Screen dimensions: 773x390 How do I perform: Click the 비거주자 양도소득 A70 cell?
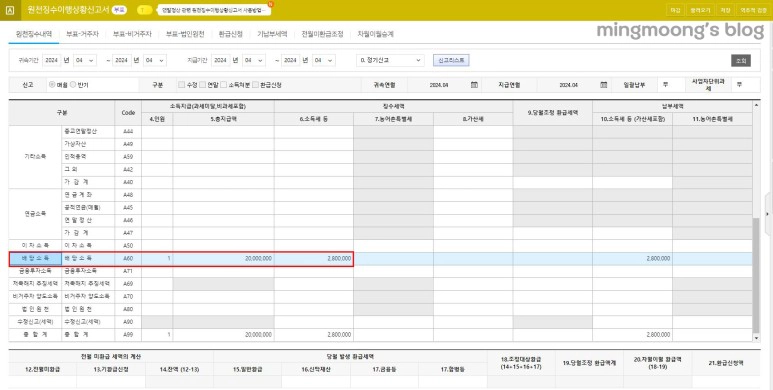[128, 297]
